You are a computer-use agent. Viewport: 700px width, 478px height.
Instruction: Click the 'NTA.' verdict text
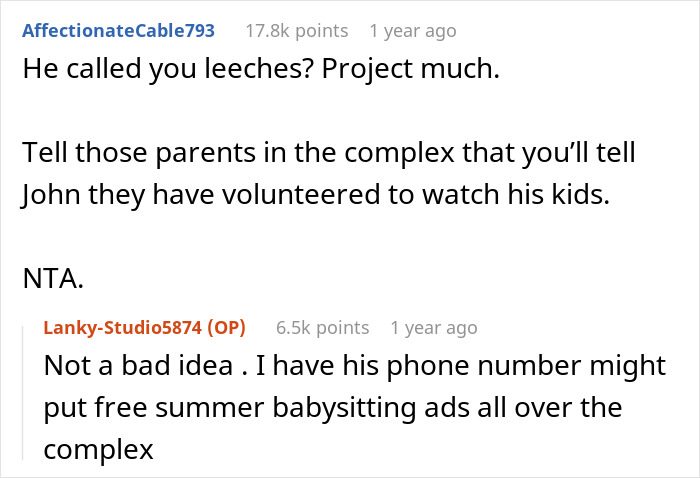(x=52, y=279)
